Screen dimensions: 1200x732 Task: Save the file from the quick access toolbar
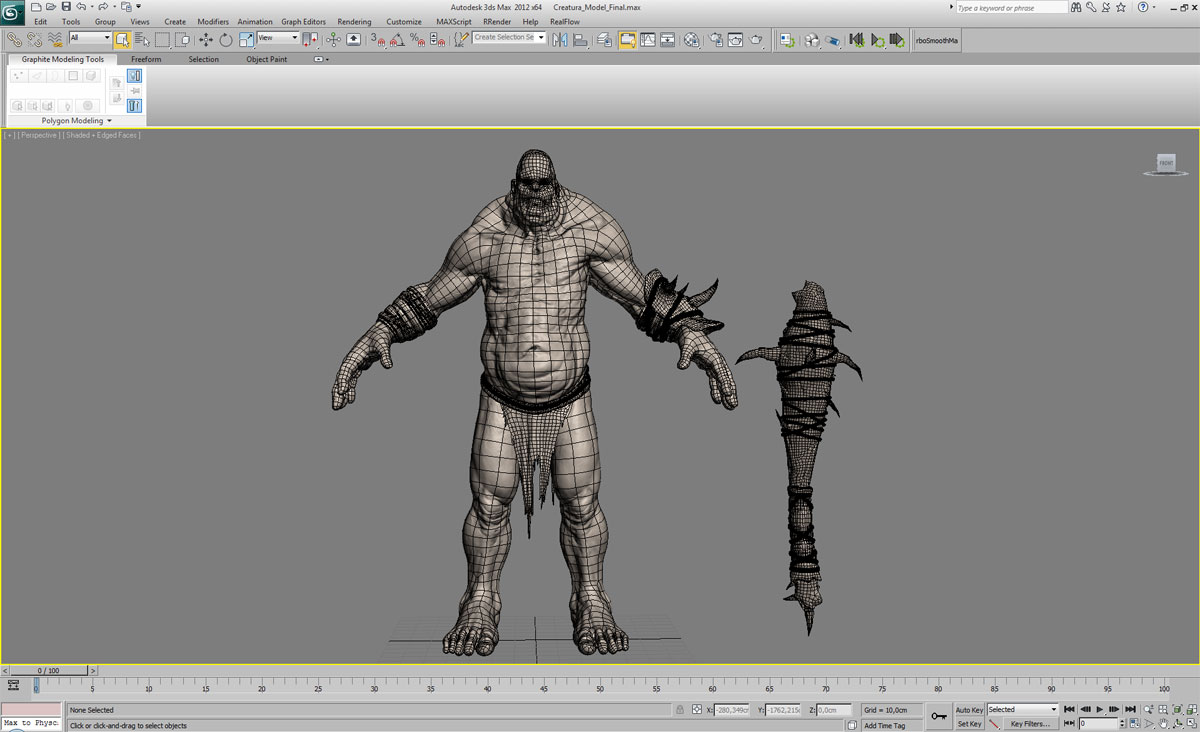click(66, 7)
